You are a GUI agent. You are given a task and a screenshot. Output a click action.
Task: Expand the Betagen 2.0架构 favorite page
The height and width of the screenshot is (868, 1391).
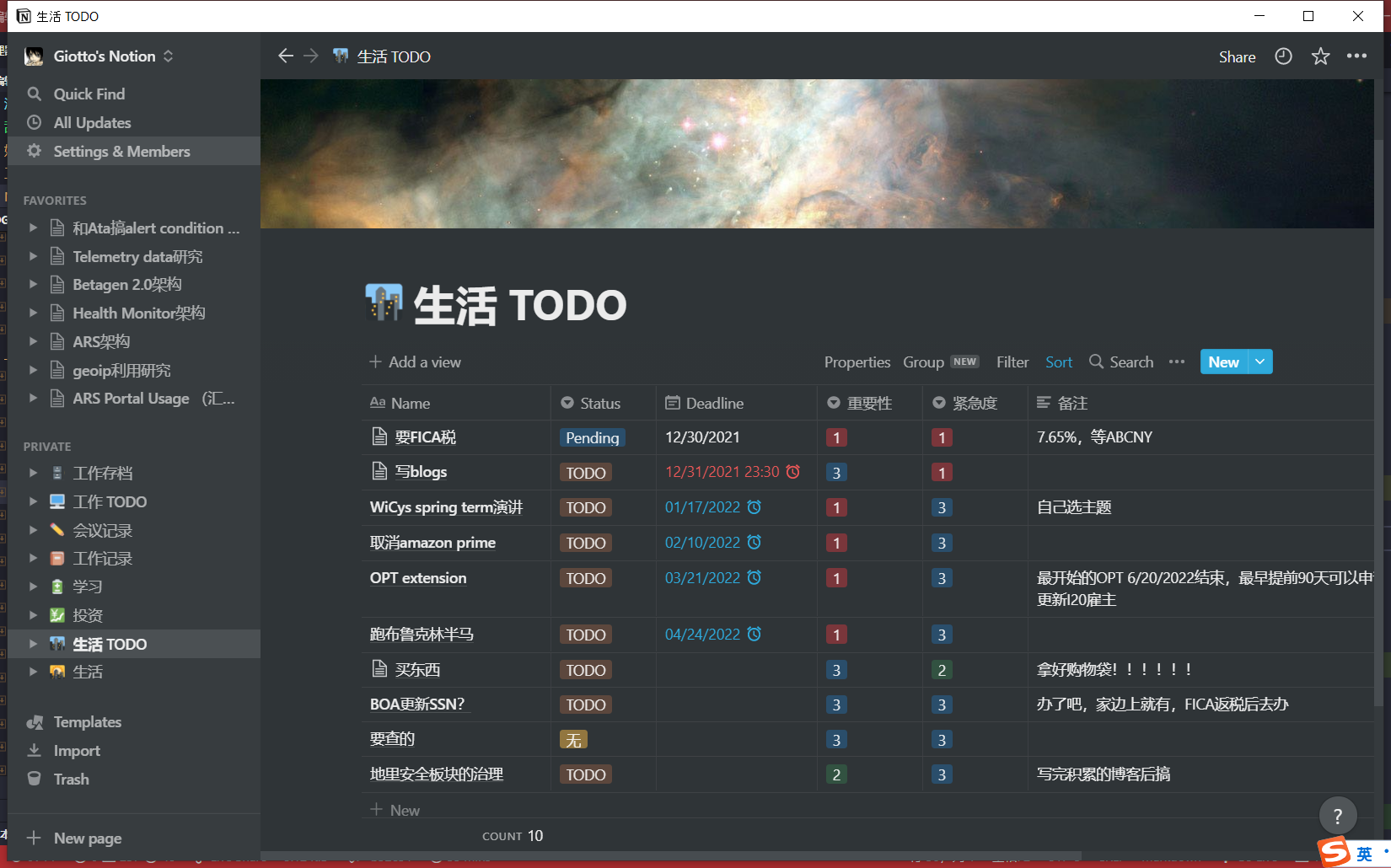coord(33,284)
